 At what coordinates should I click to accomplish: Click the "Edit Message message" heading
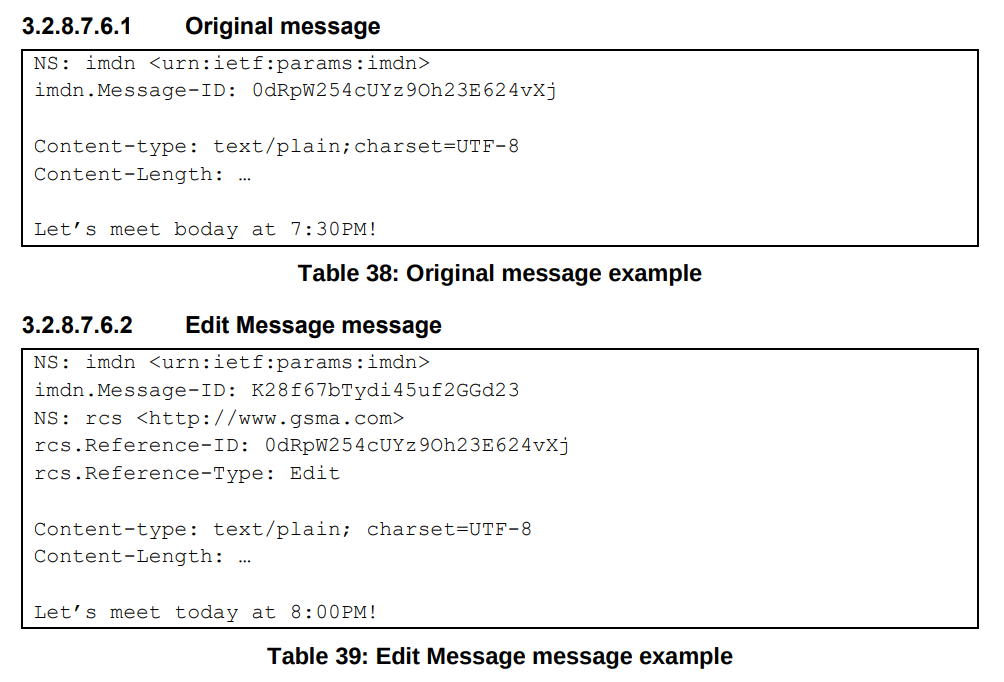coord(313,325)
